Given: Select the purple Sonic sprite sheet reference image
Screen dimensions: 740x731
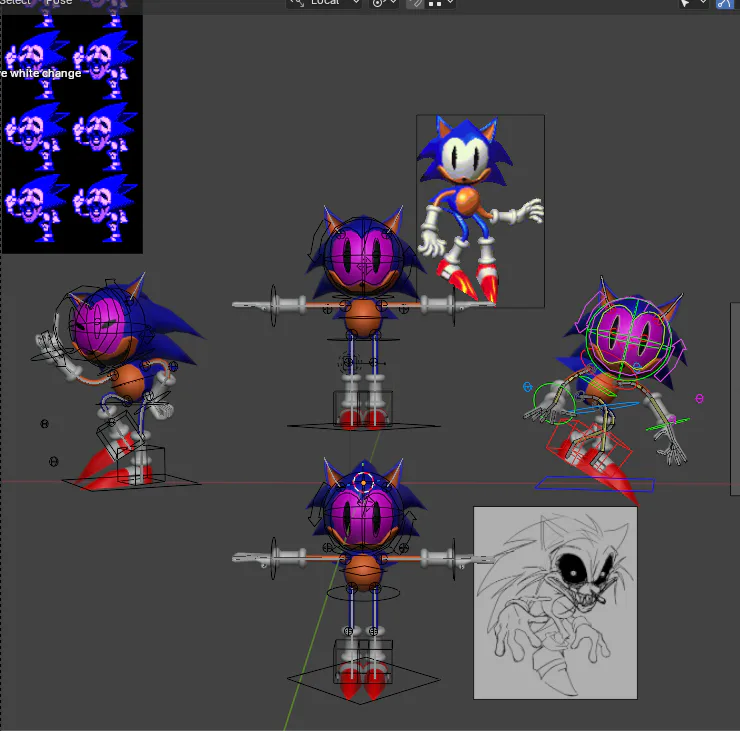Looking at the screenshot, I should pos(72,134).
